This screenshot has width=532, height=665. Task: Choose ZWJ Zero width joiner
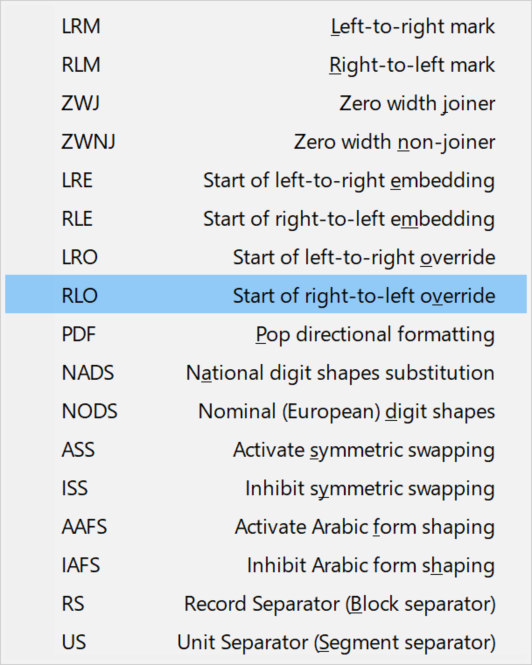point(266,103)
